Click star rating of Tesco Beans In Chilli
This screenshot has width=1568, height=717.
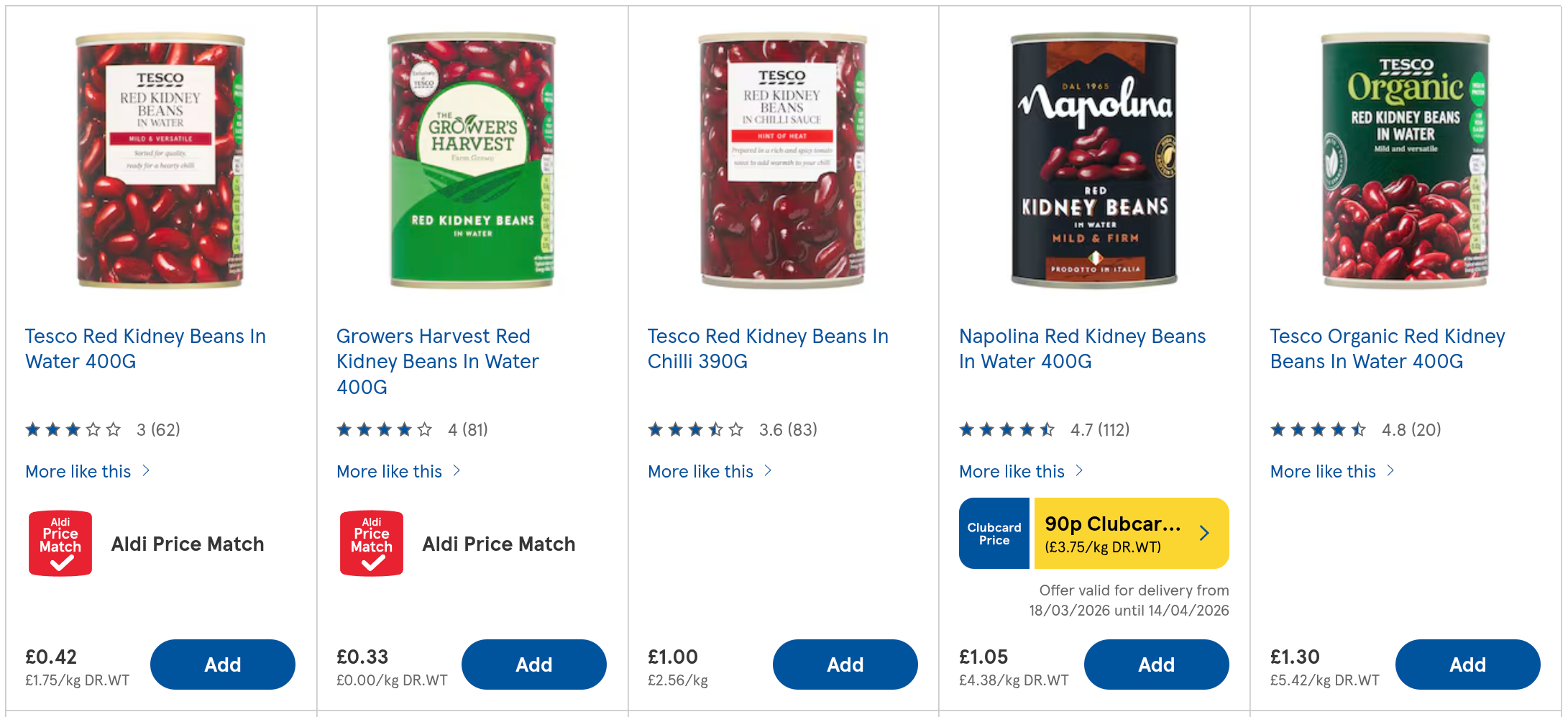(x=695, y=430)
